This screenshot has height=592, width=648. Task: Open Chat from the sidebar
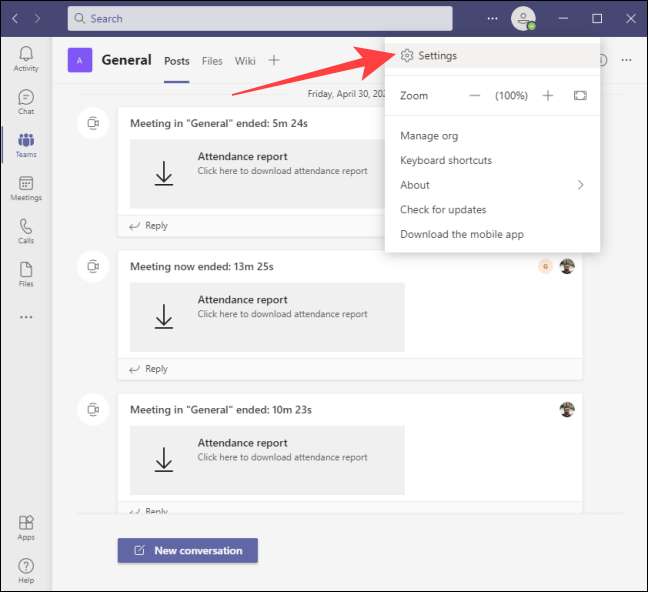tap(26, 102)
